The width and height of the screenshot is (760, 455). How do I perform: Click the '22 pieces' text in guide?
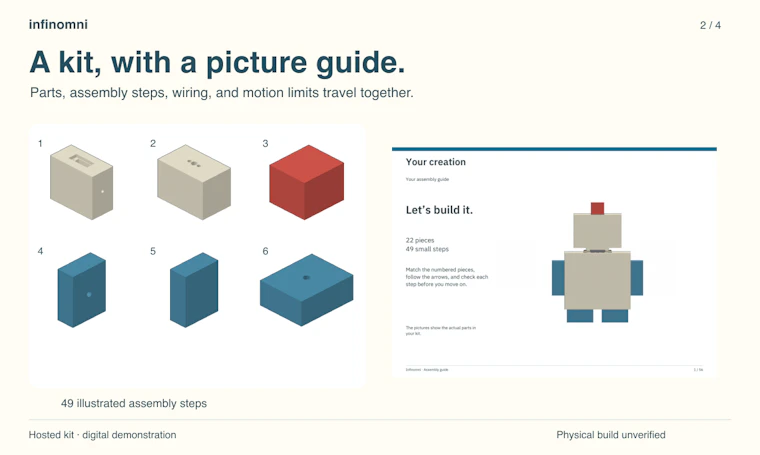point(420,240)
